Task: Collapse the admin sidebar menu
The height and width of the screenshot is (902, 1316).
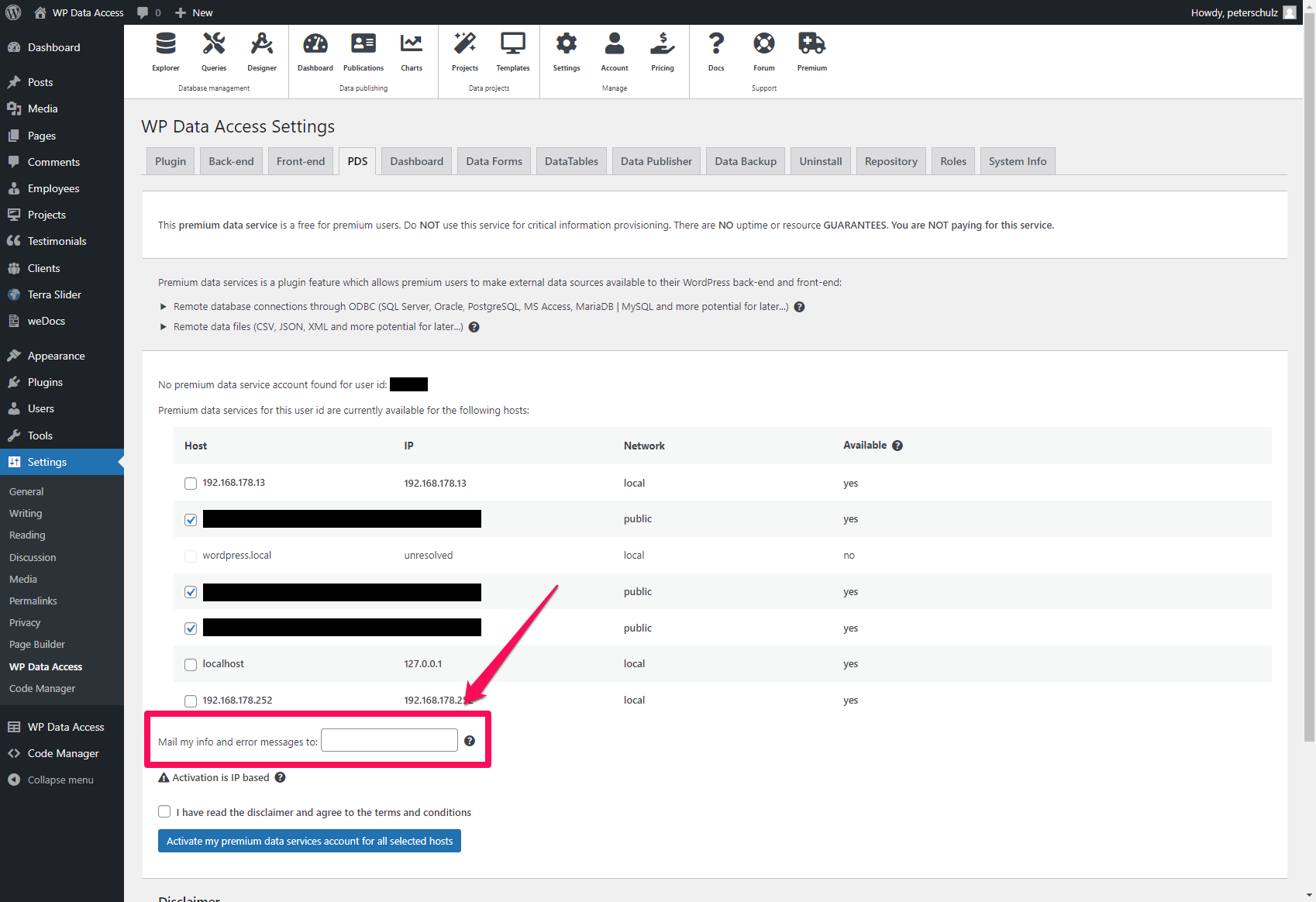Action: click(57, 780)
